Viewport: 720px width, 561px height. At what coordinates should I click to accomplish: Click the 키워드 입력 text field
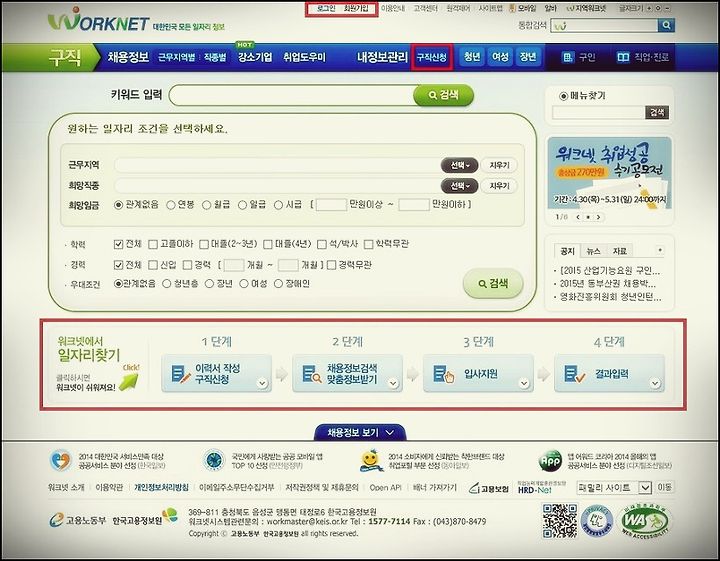[x=292, y=95]
